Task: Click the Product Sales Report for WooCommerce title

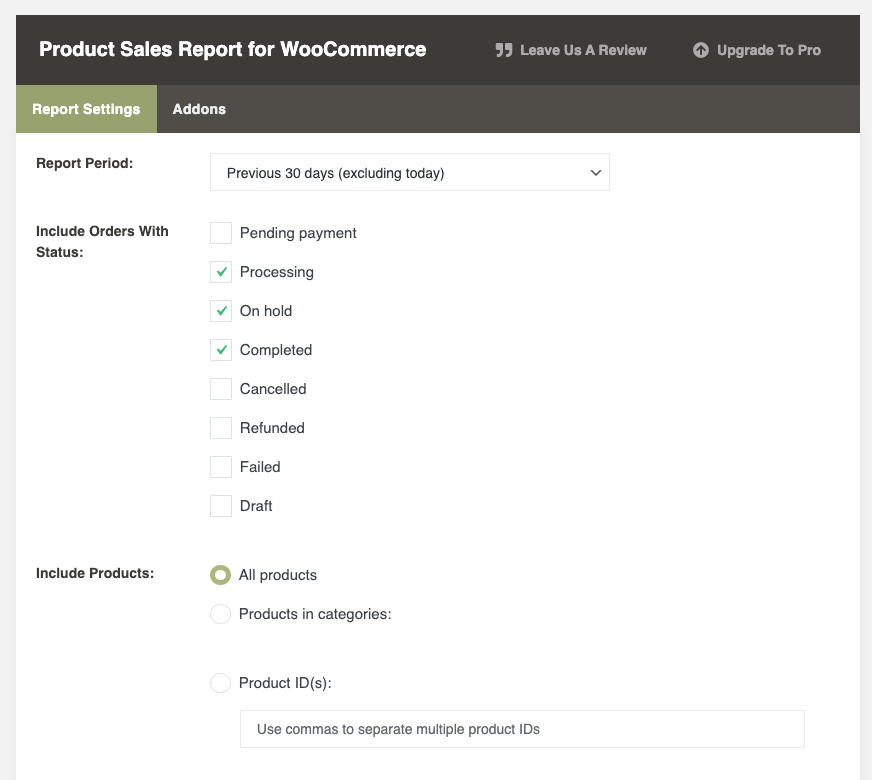Action: coord(232,49)
